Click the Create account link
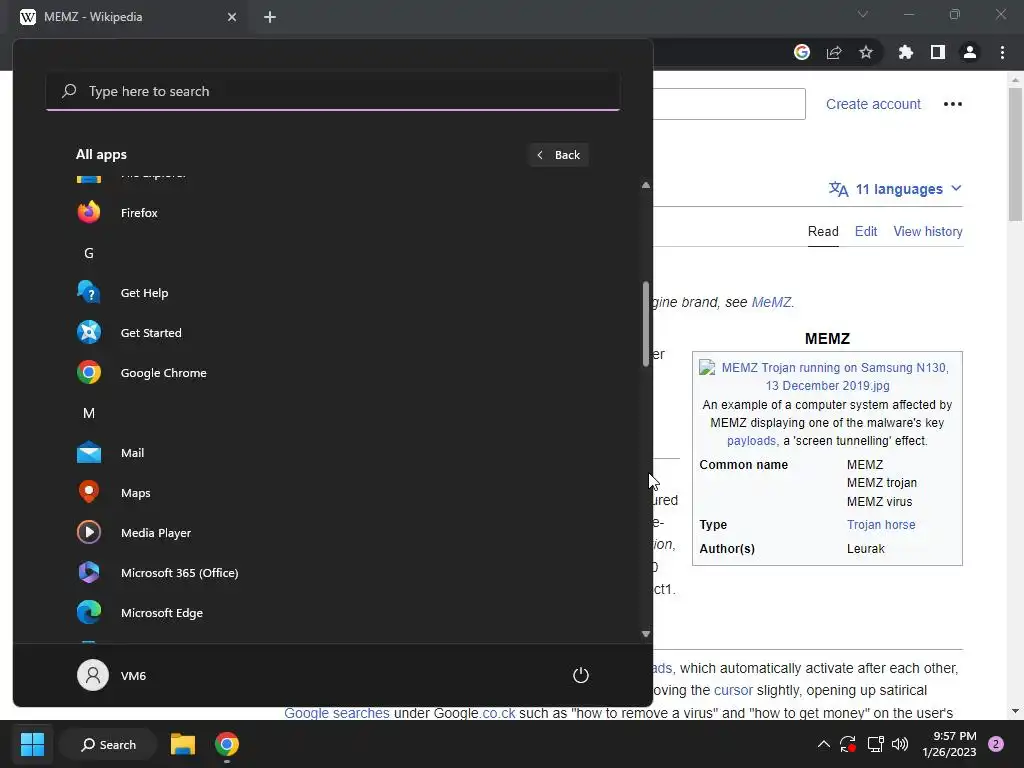 (x=873, y=104)
